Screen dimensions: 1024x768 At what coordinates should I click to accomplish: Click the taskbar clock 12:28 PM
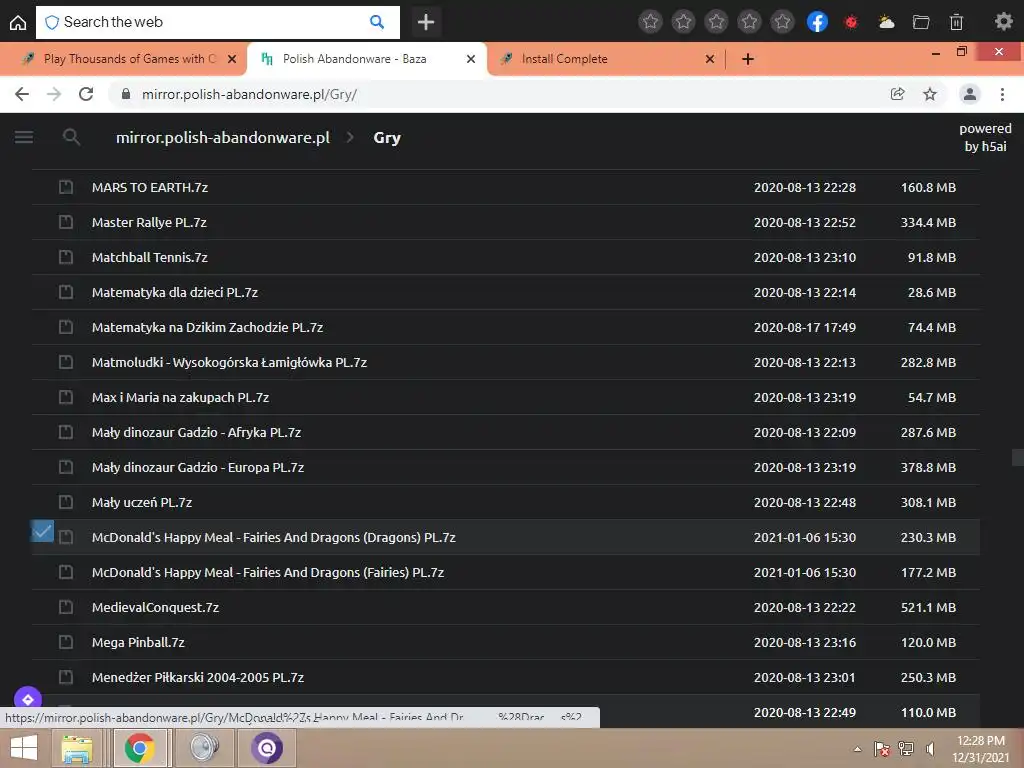tap(980, 749)
